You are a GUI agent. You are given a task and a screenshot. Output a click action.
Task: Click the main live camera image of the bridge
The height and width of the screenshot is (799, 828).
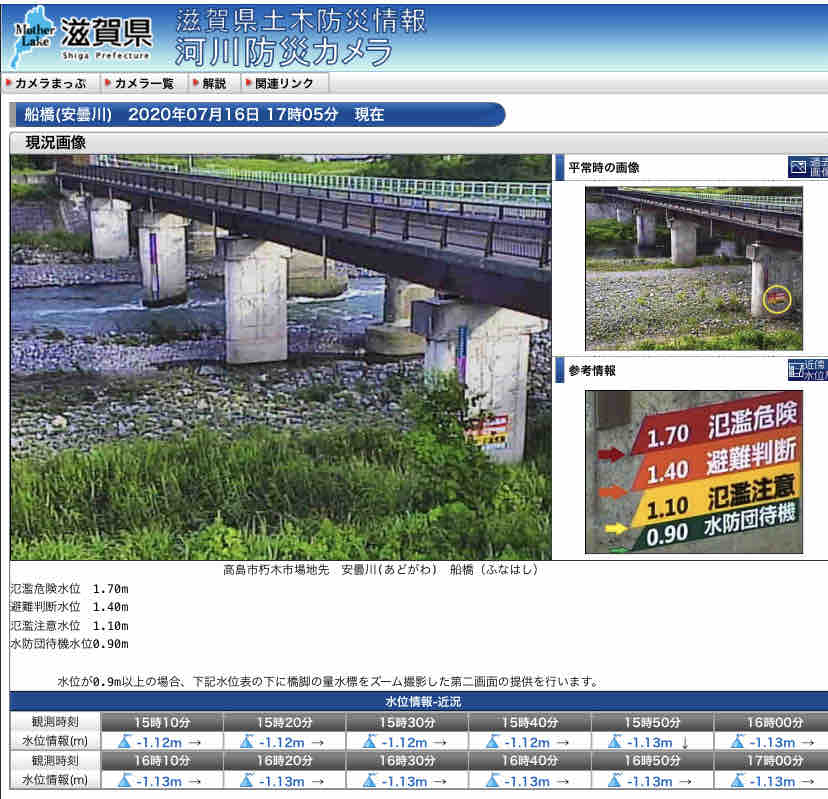click(280, 357)
